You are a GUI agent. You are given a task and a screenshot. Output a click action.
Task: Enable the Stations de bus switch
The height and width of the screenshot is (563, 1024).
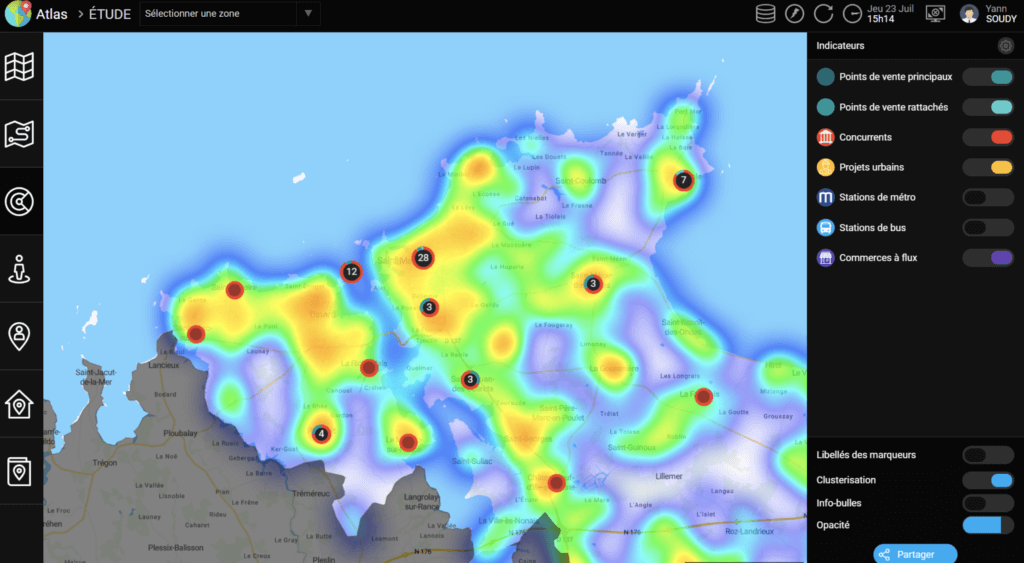988,227
